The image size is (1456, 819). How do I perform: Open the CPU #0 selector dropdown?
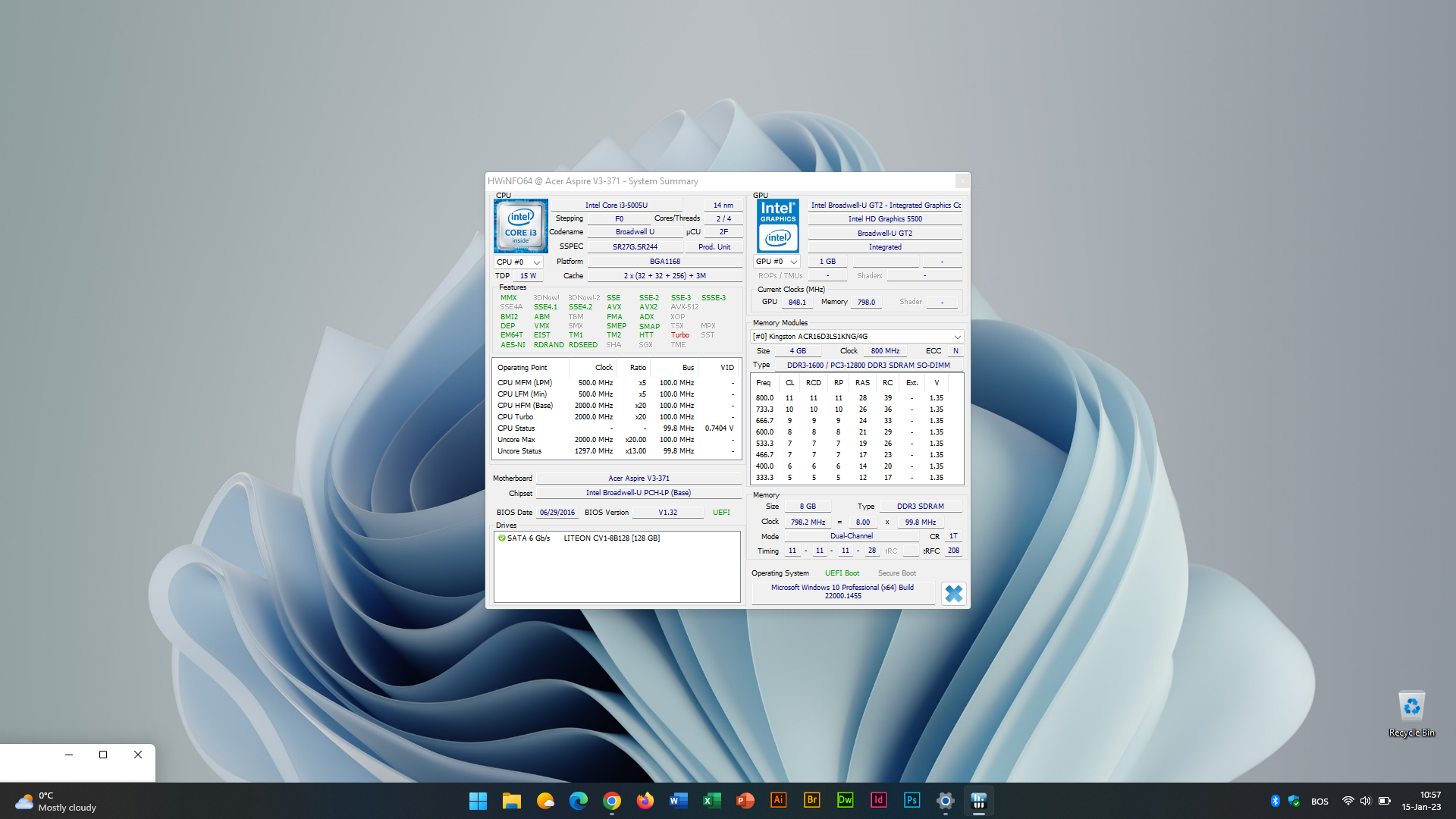[x=519, y=262]
